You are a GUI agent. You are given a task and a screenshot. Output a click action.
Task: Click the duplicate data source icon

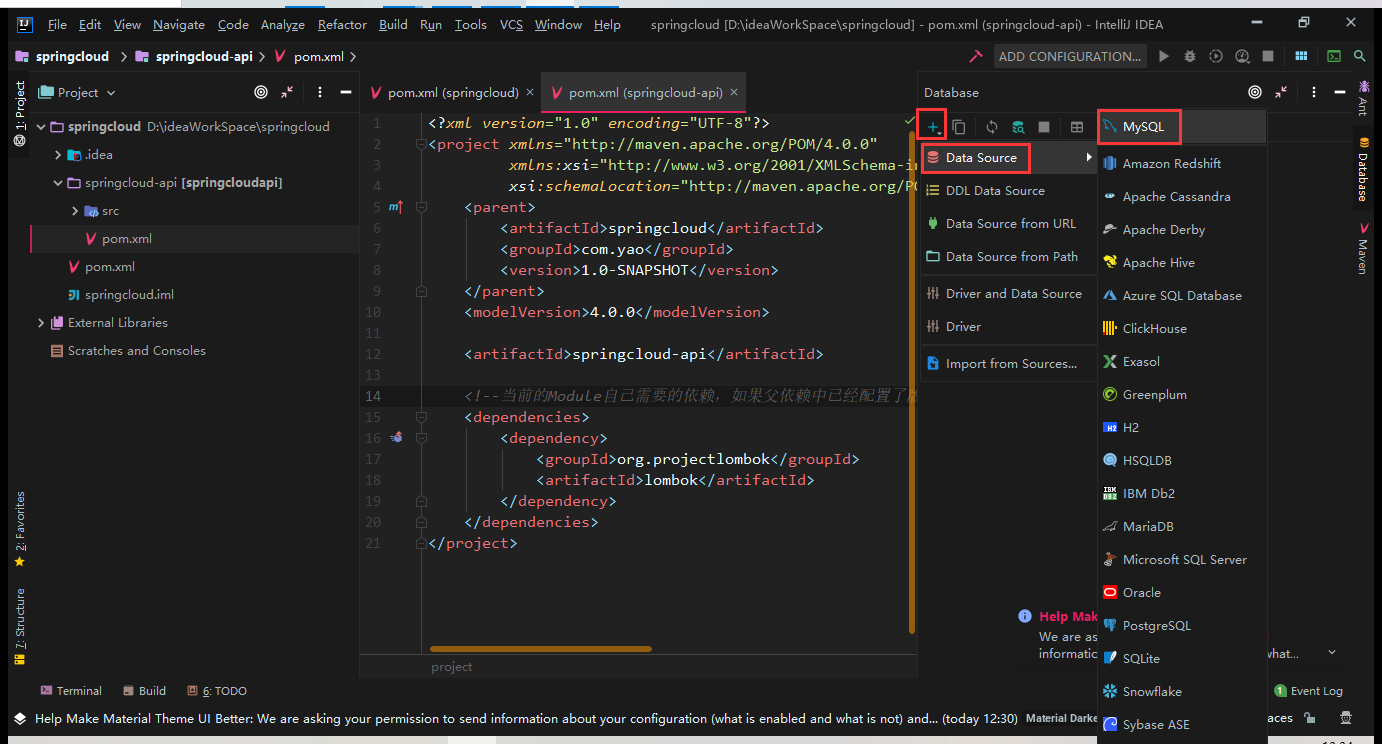point(959,127)
